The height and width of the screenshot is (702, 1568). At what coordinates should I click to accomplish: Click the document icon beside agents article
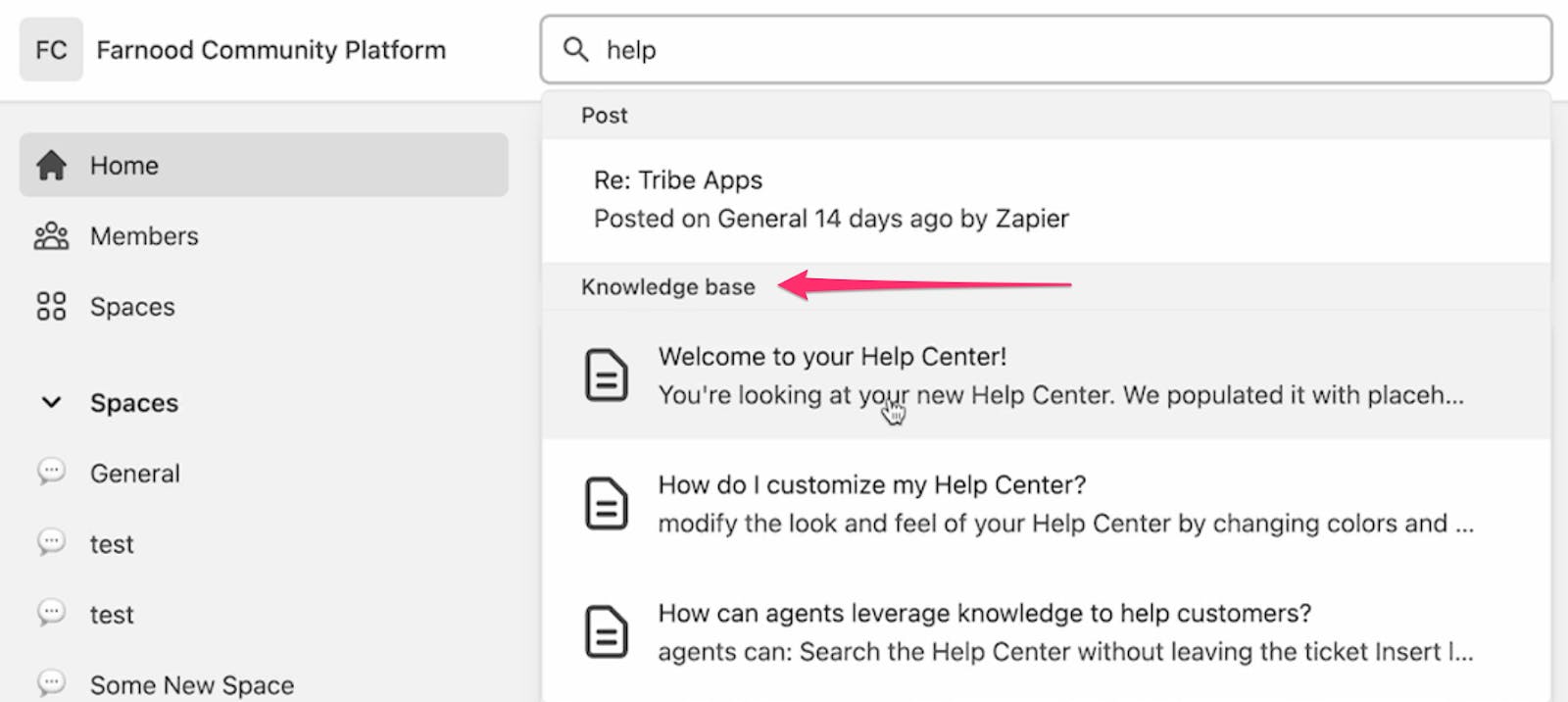click(607, 631)
